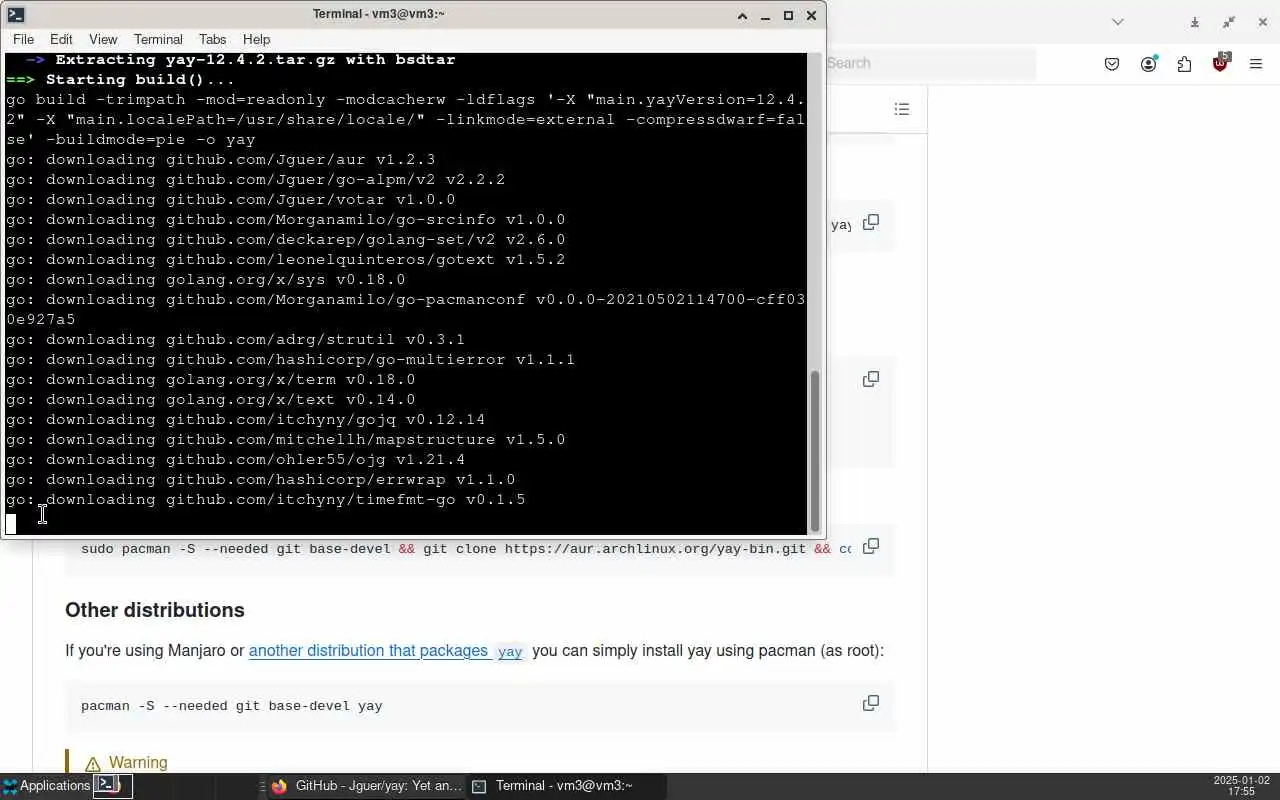Open the Terminal menu in the menu bar
The image size is (1280, 800).
click(x=158, y=39)
